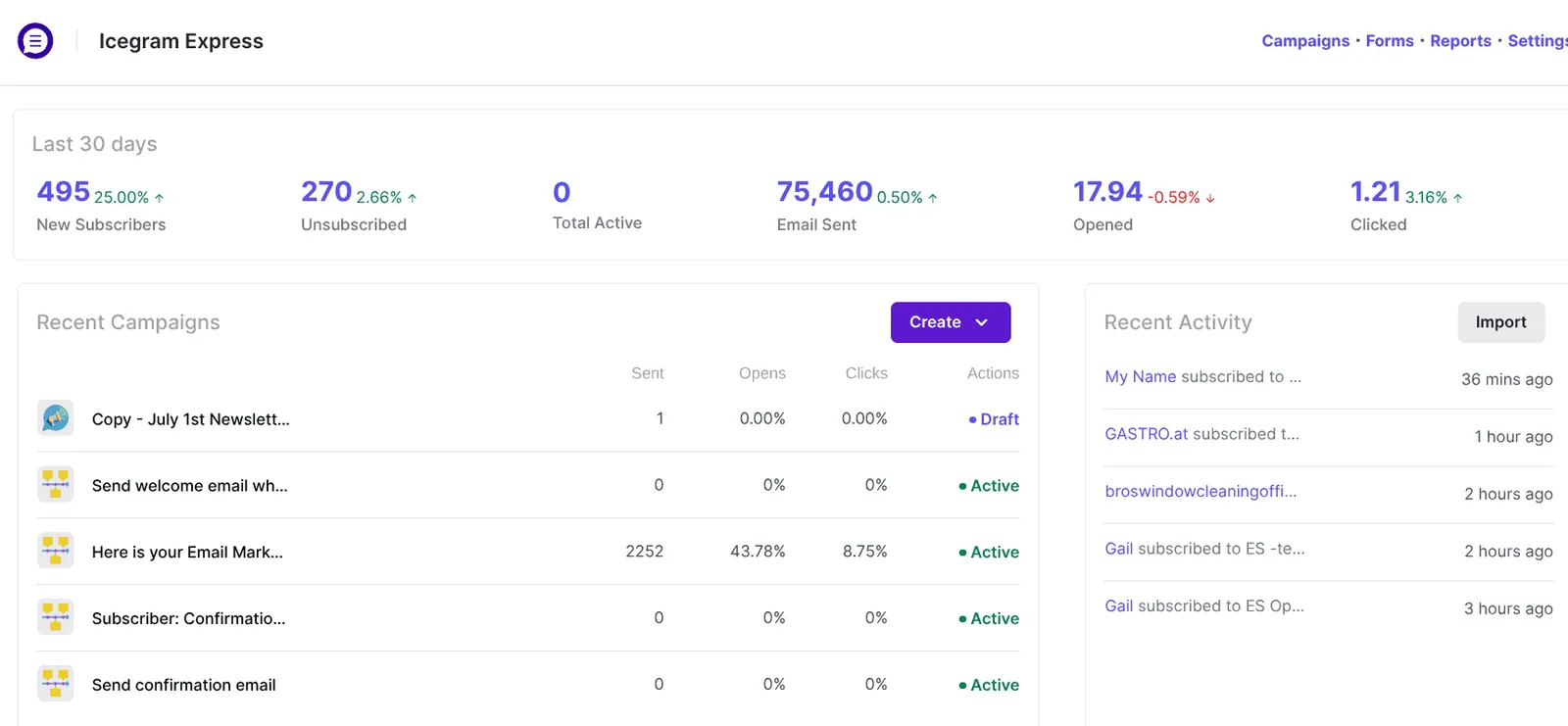Click the 1.21 Clicked value
Viewport: 1568px width, 726px height.
(x=1376, y=192)
